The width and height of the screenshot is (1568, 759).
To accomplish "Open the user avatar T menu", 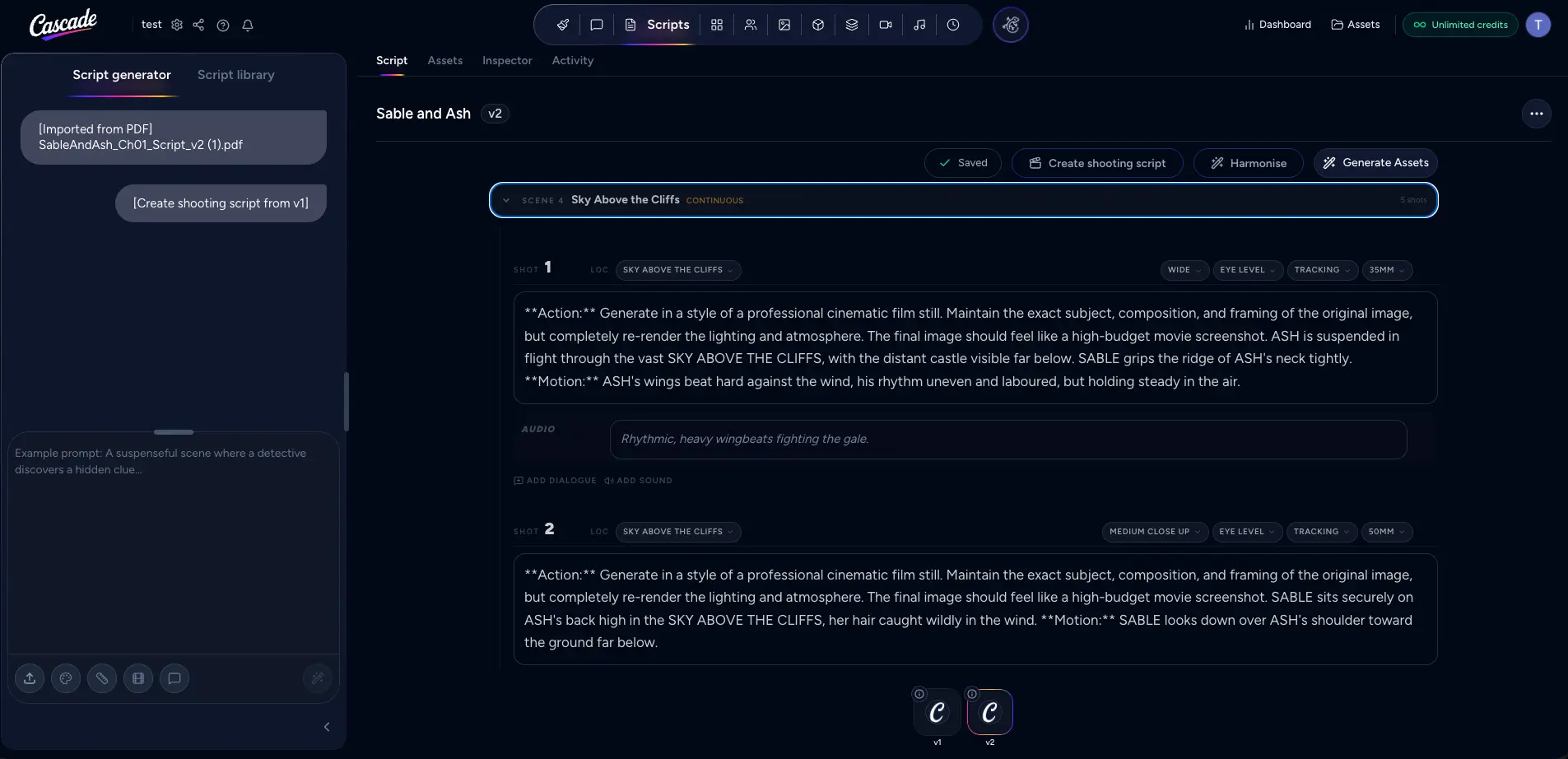I will pyautogui.click(x=1538, y=25).
